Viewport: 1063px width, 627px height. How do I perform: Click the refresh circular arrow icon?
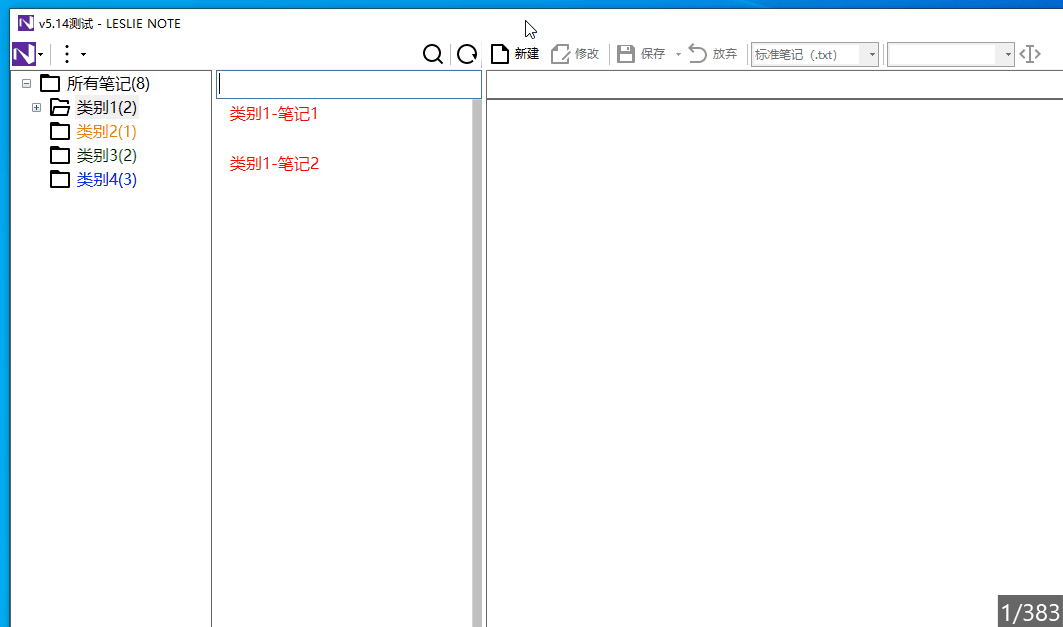[x=466, y=54]
